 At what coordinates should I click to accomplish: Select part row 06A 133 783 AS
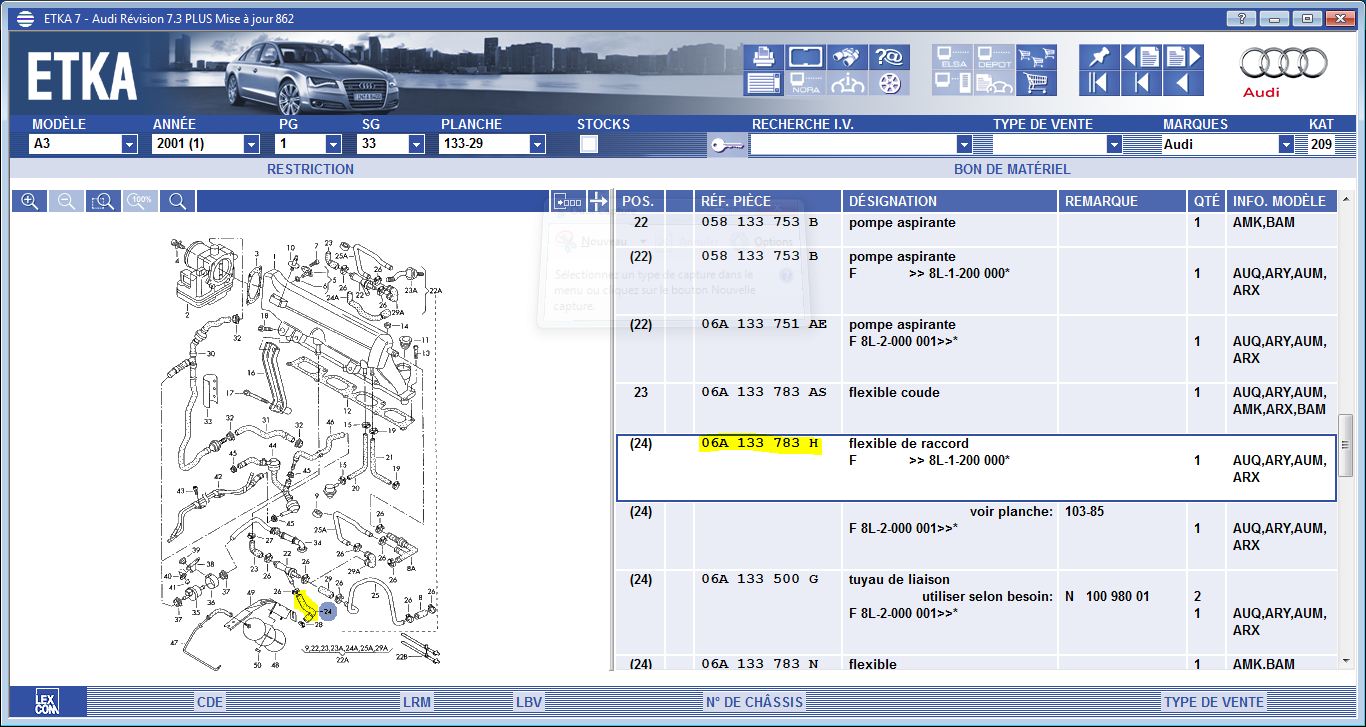pos(764,392)
